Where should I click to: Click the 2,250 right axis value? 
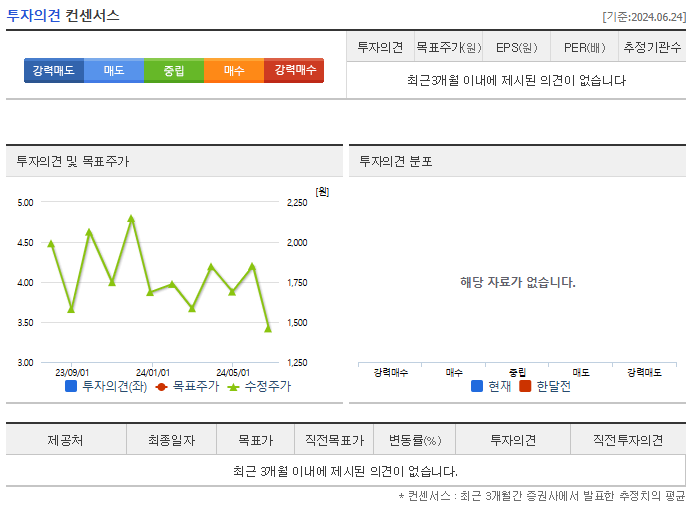point(297,202)
